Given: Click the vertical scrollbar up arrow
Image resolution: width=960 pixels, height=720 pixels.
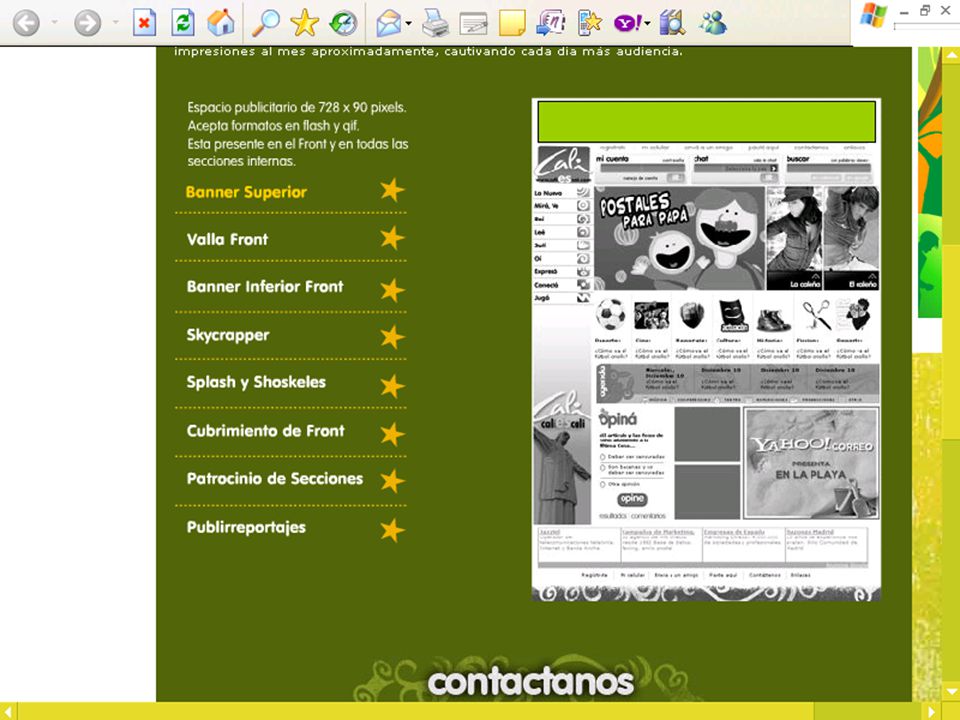Looking at the screenshot, I should click(x=951, y=55).
